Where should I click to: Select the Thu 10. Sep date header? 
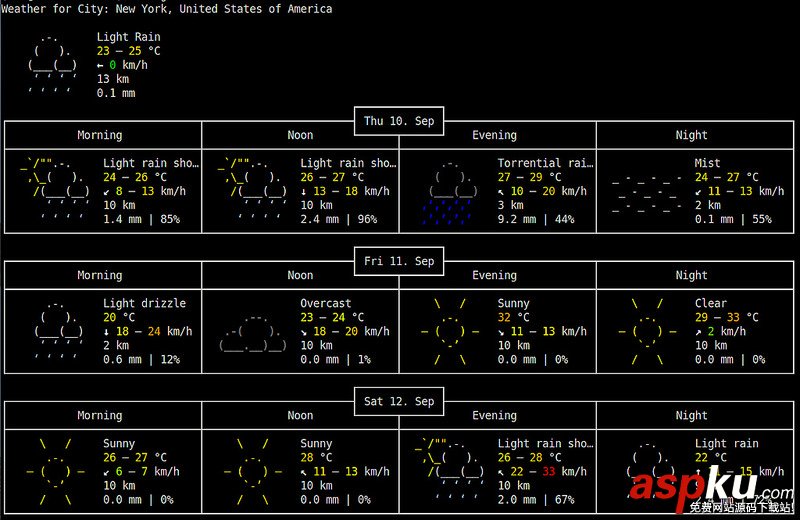(x=399, y=121)
